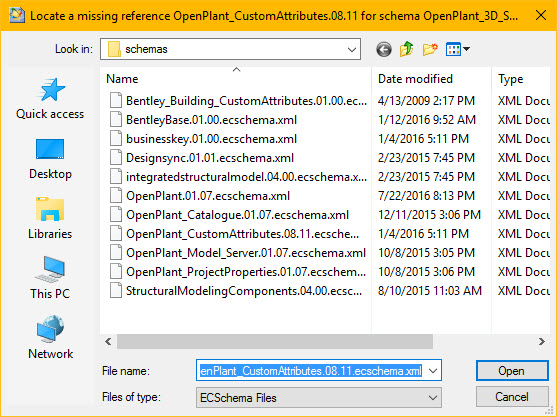557x417 pixels.
Task: Open the Files of type dropdown
Action: pyautogui.click(x=319, y=397)
